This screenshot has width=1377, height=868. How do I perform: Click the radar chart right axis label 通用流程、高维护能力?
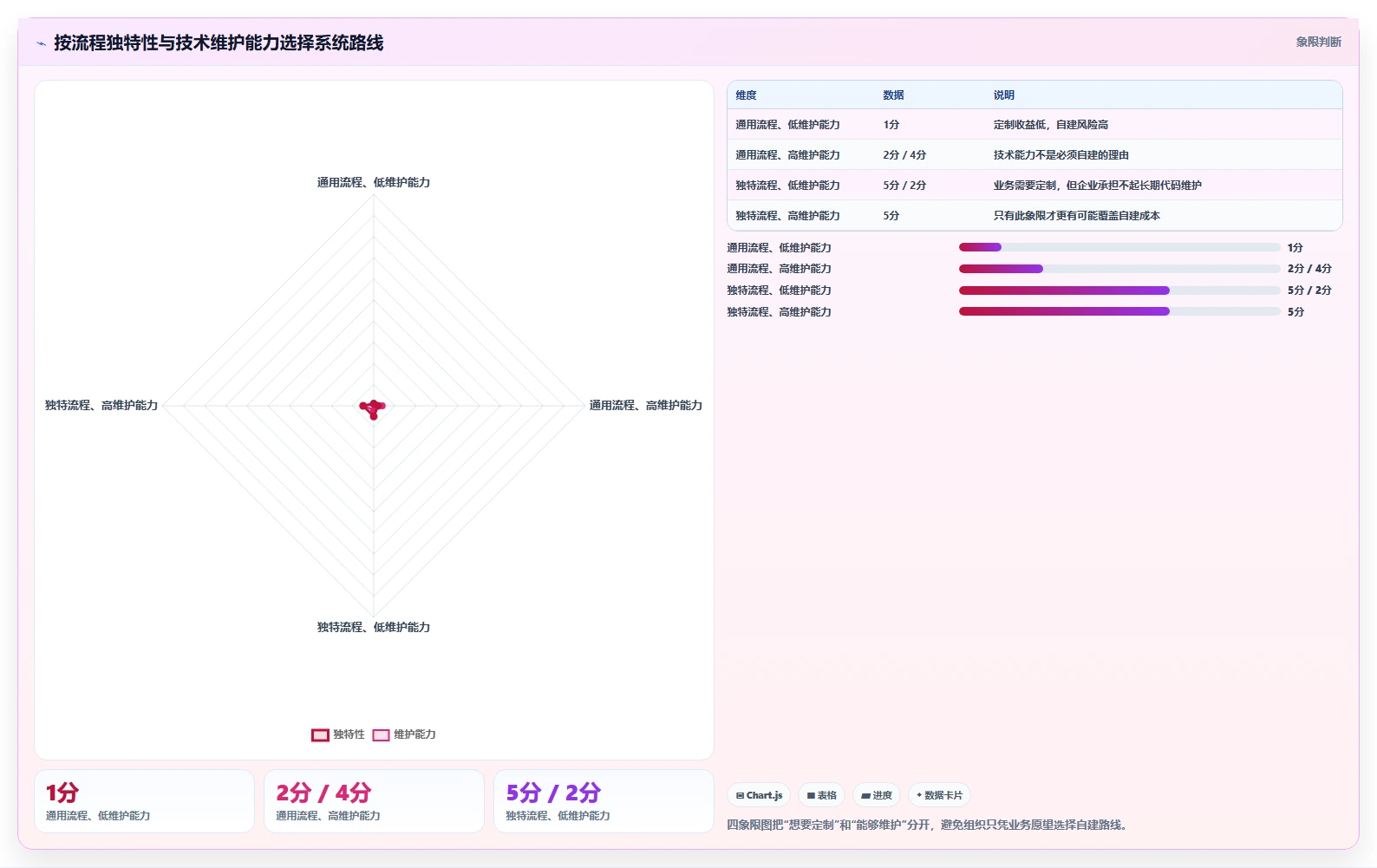pyautogui.click(x=646, y=405)
